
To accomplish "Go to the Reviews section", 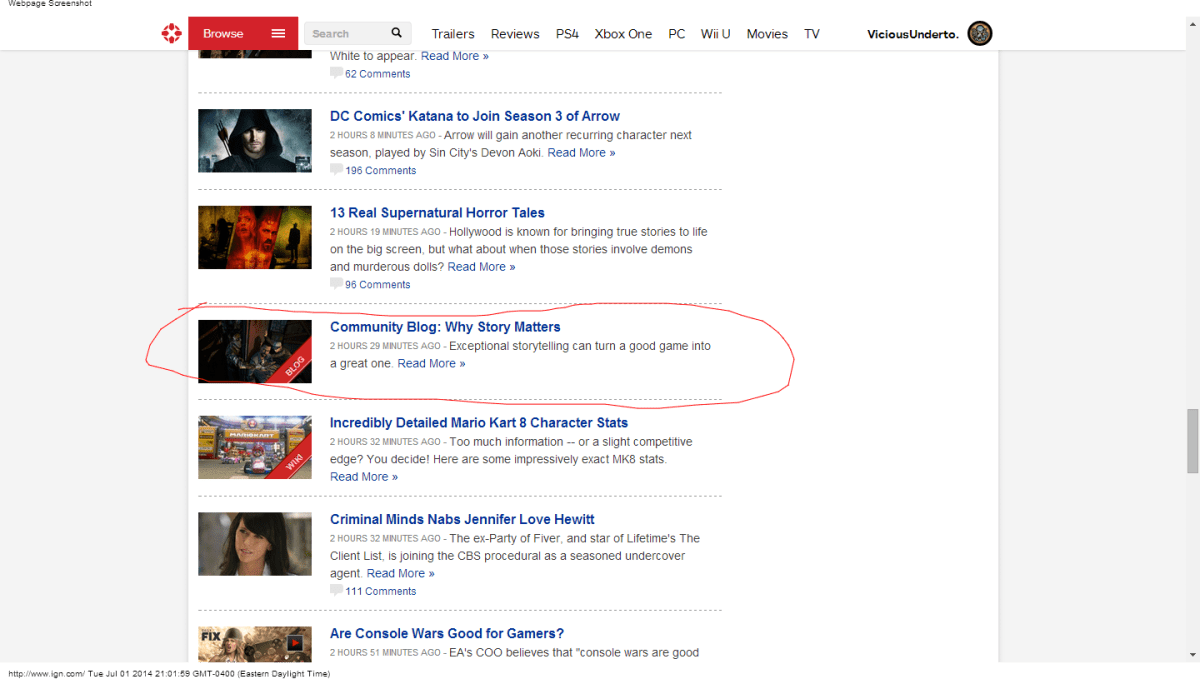I will click(515, 34).
